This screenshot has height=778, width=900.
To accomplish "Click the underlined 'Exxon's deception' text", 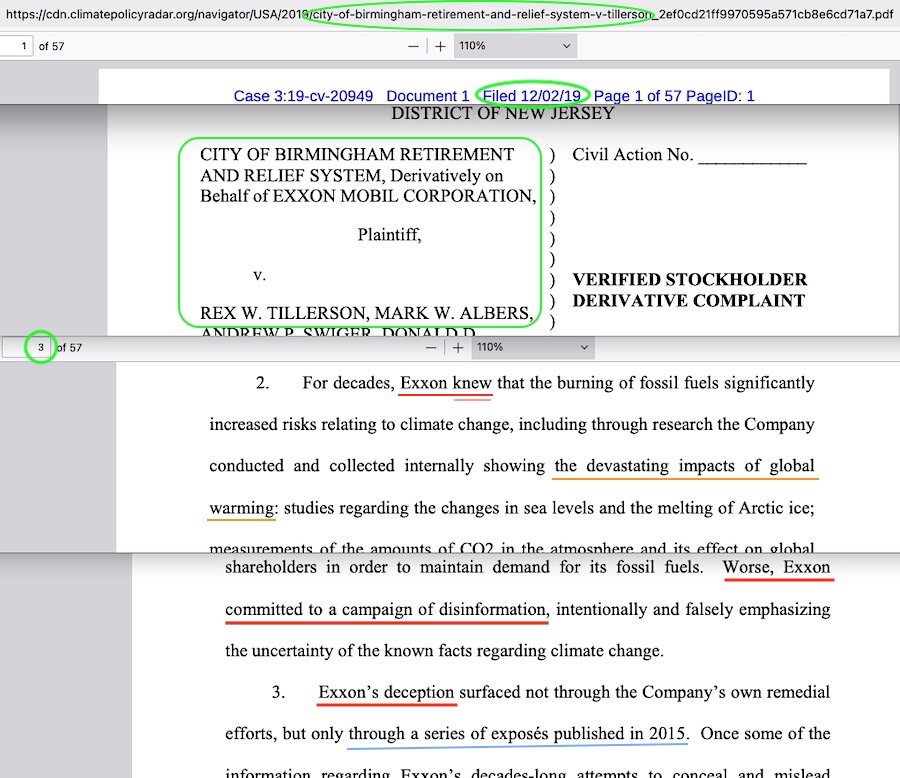I will (x=386, y=692).
